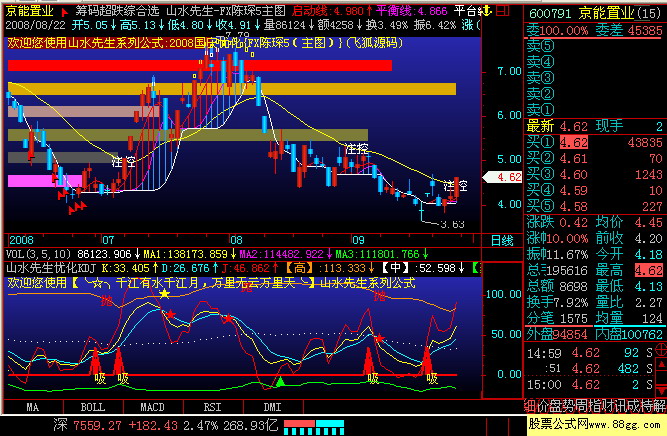This screenshot has height=436, width=667.
Task: Click the magenta support band on chart
Action: (x=45, y=181)
